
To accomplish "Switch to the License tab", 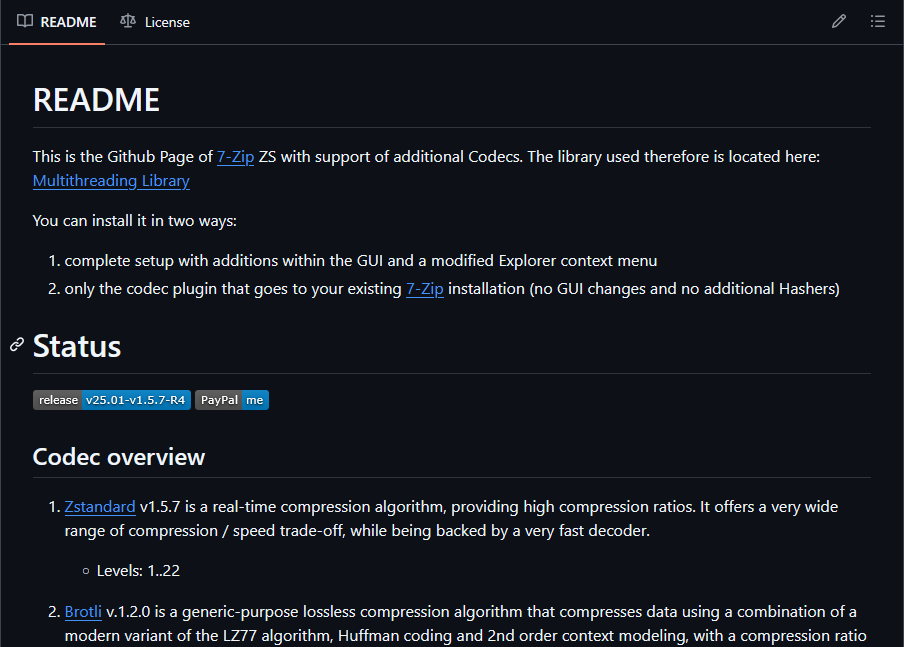I will [155, 22].
